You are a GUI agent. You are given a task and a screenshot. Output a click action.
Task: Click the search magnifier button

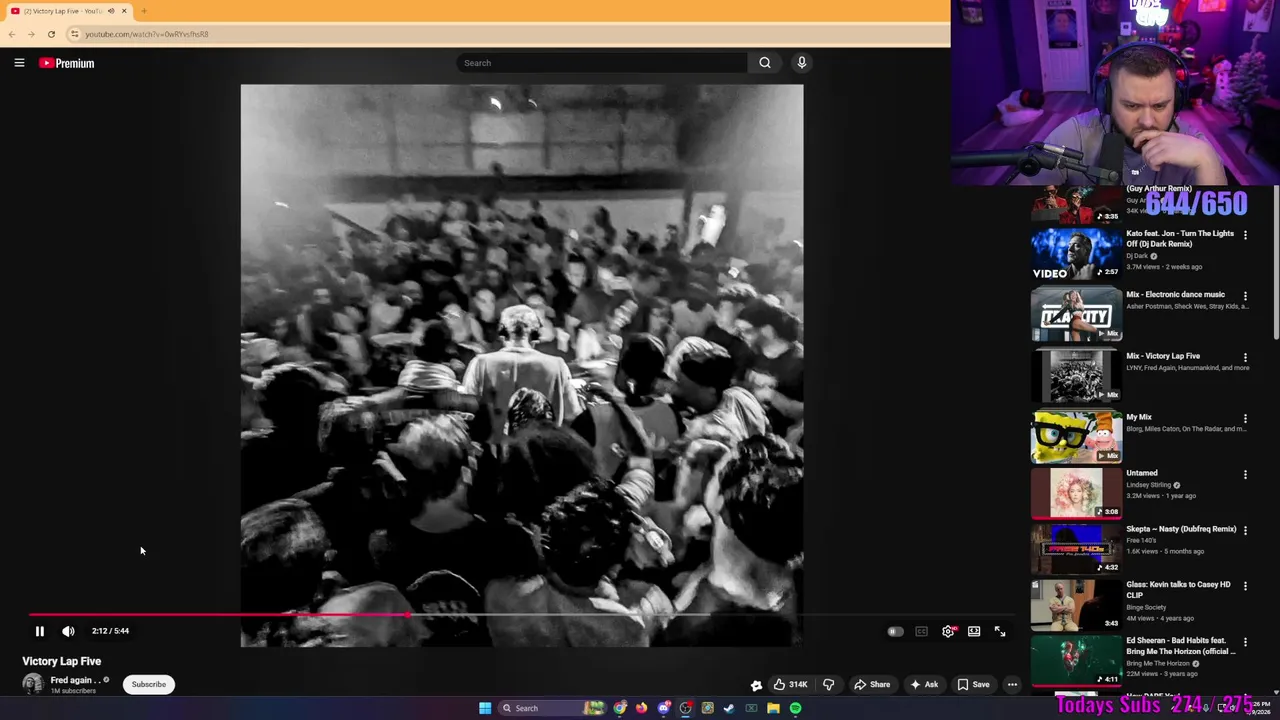click(x=765, y=63)
